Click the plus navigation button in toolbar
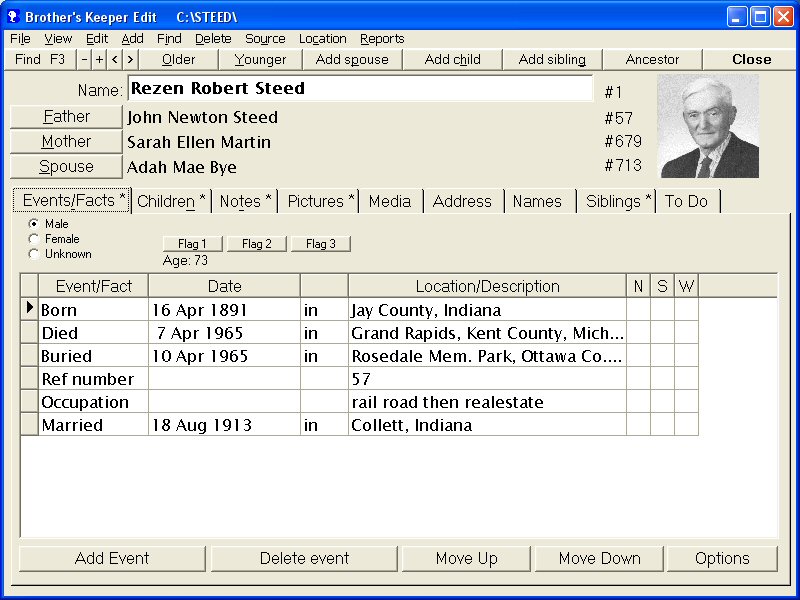This screenshot has height=600, width=800. [x=99, y=60]
